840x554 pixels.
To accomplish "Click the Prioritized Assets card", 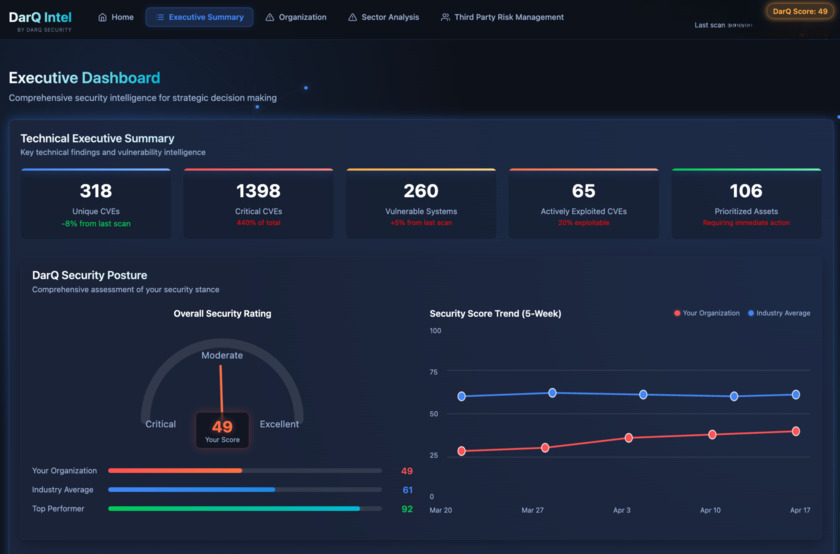I will tap(746, 204).
